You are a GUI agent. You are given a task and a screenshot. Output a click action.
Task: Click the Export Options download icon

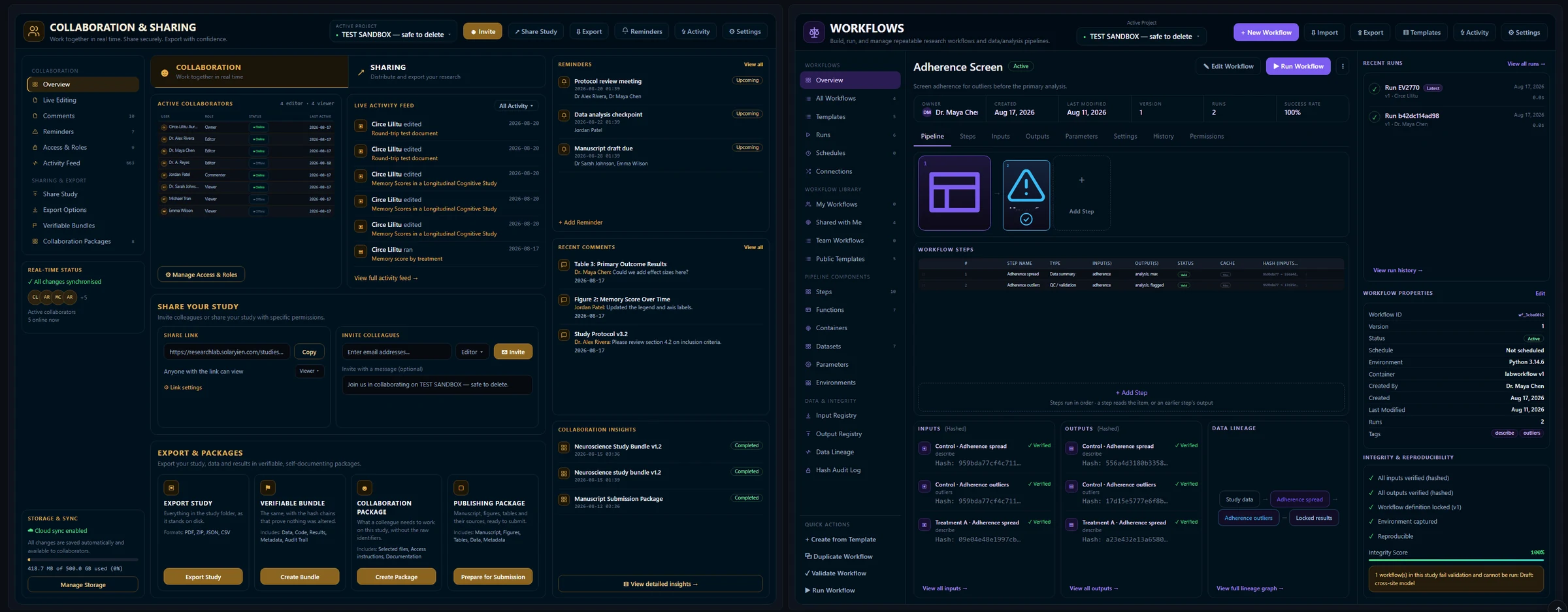[35, 210]
